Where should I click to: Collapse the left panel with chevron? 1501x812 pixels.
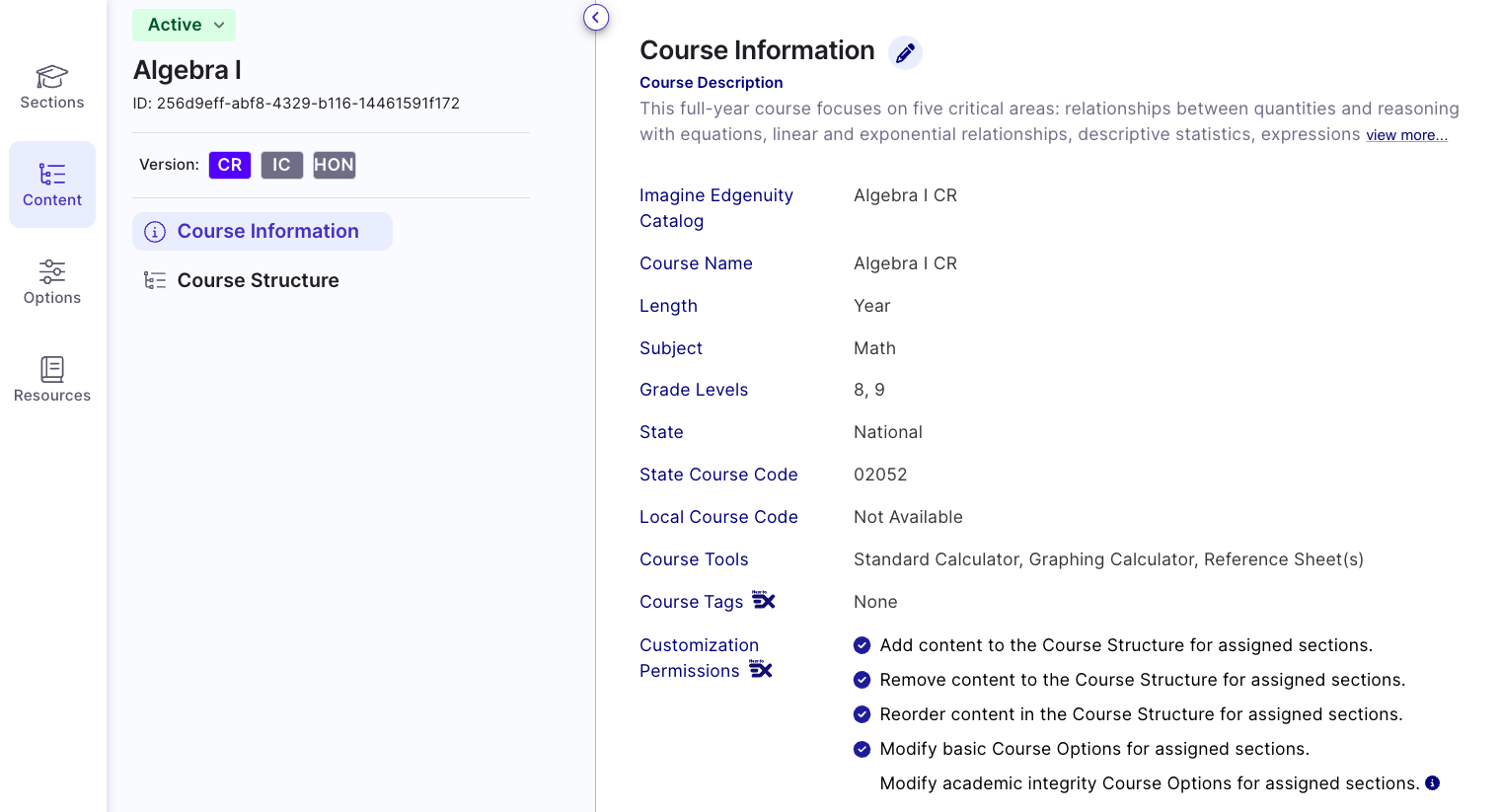click(596, 18)
